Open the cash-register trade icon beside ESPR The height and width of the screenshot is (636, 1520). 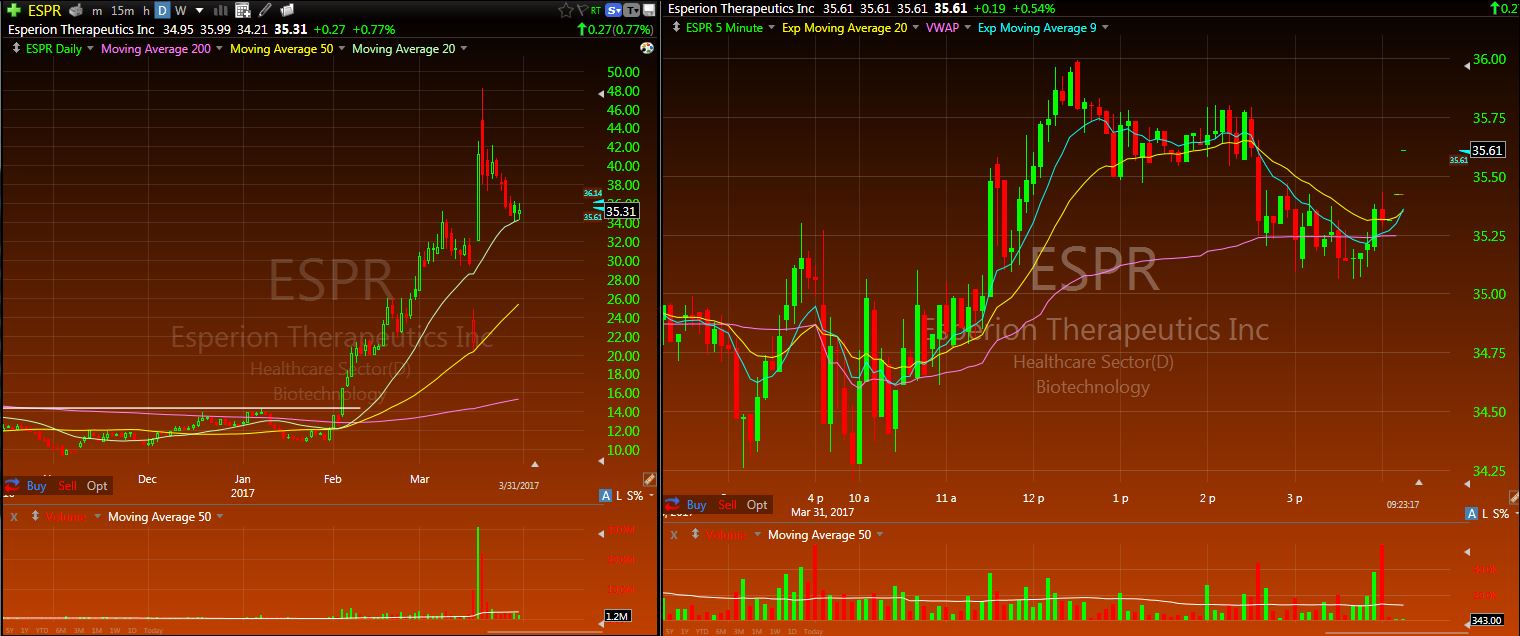[x=76, y=10]
